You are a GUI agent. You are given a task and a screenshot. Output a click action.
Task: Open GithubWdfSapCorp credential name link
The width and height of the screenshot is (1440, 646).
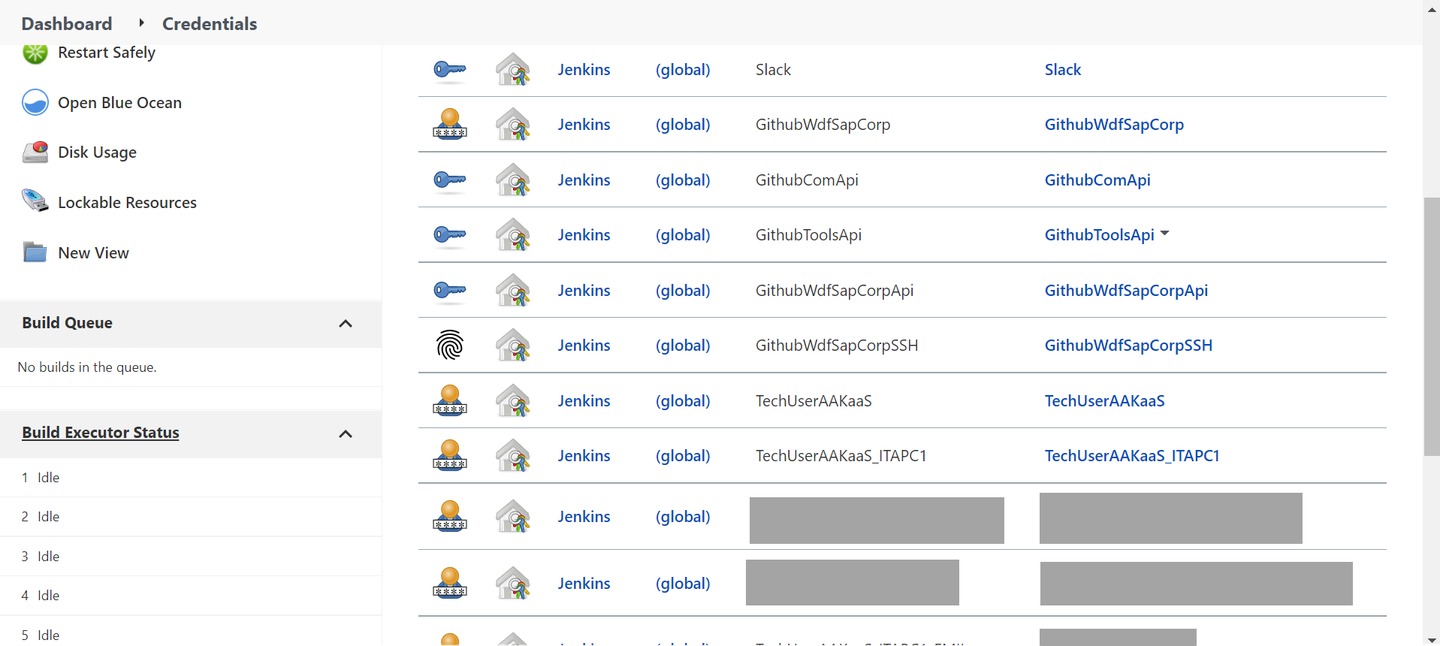click(x=1114, y=125)
